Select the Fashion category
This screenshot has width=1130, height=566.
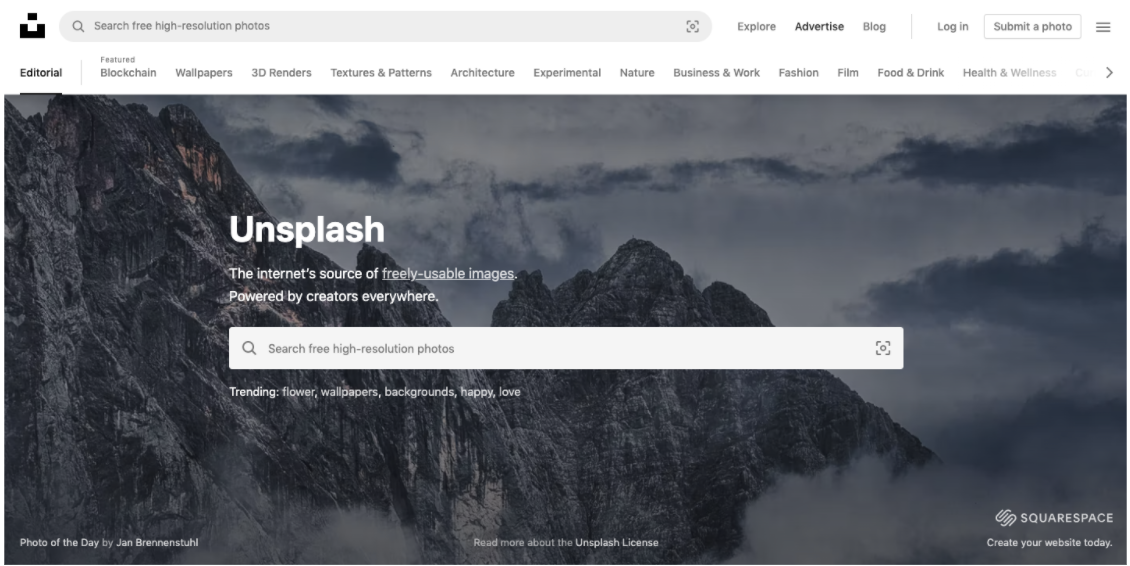click(x=798, y=73)
